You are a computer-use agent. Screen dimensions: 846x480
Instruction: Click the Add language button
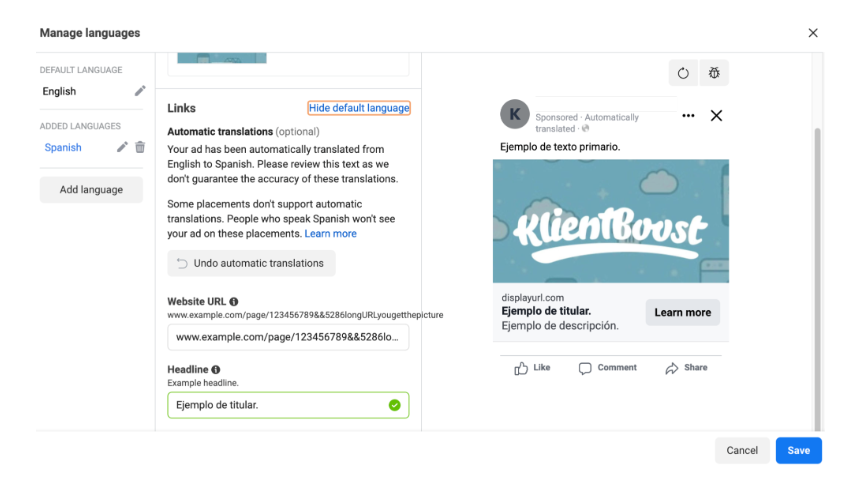[91, 190]
